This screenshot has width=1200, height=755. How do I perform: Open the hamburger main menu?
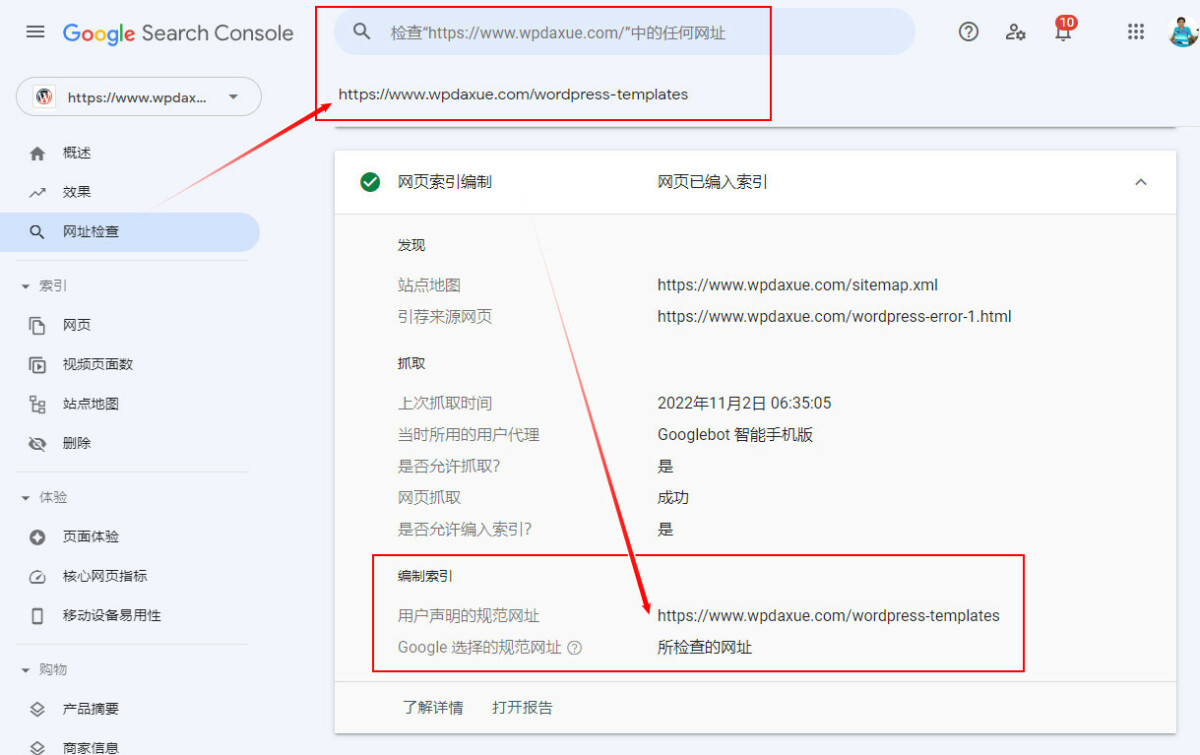(35, 32)
